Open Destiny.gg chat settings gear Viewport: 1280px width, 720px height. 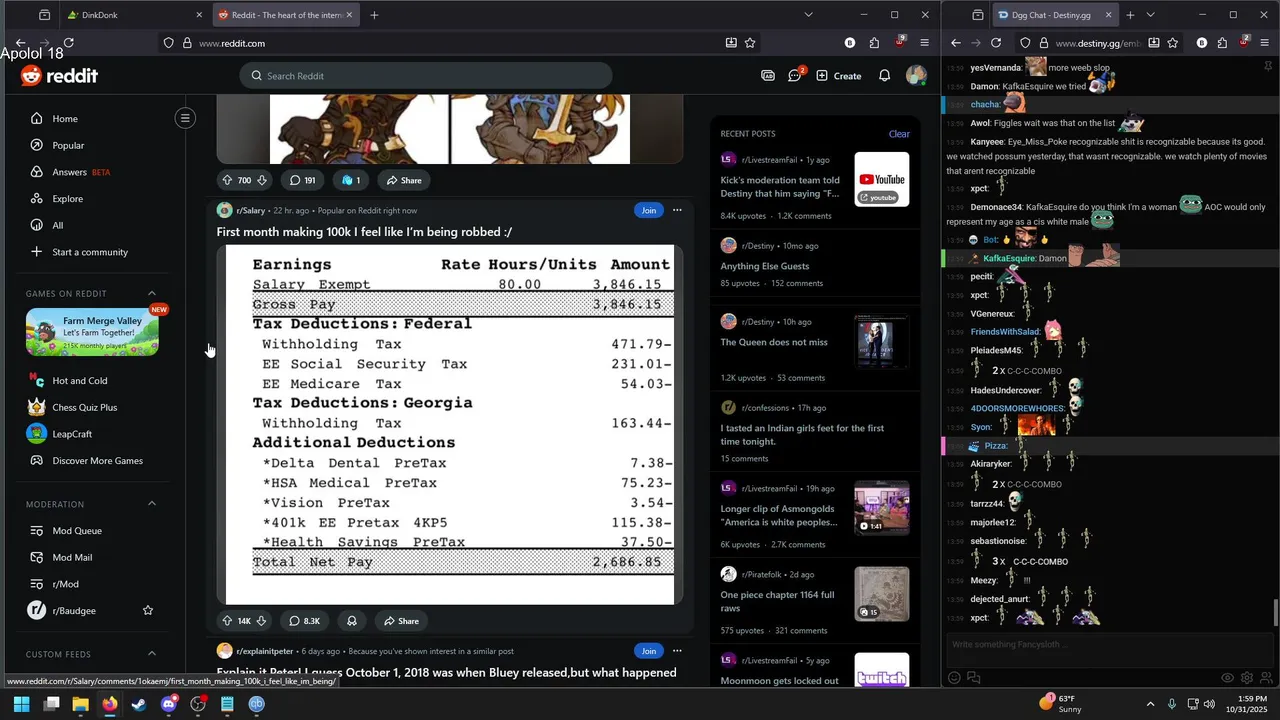[x=1246, y=677]
